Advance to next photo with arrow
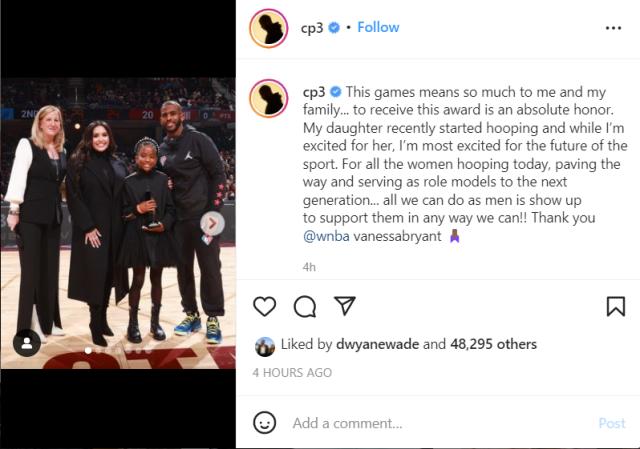The image size is (640, 449). click(212, 223)
